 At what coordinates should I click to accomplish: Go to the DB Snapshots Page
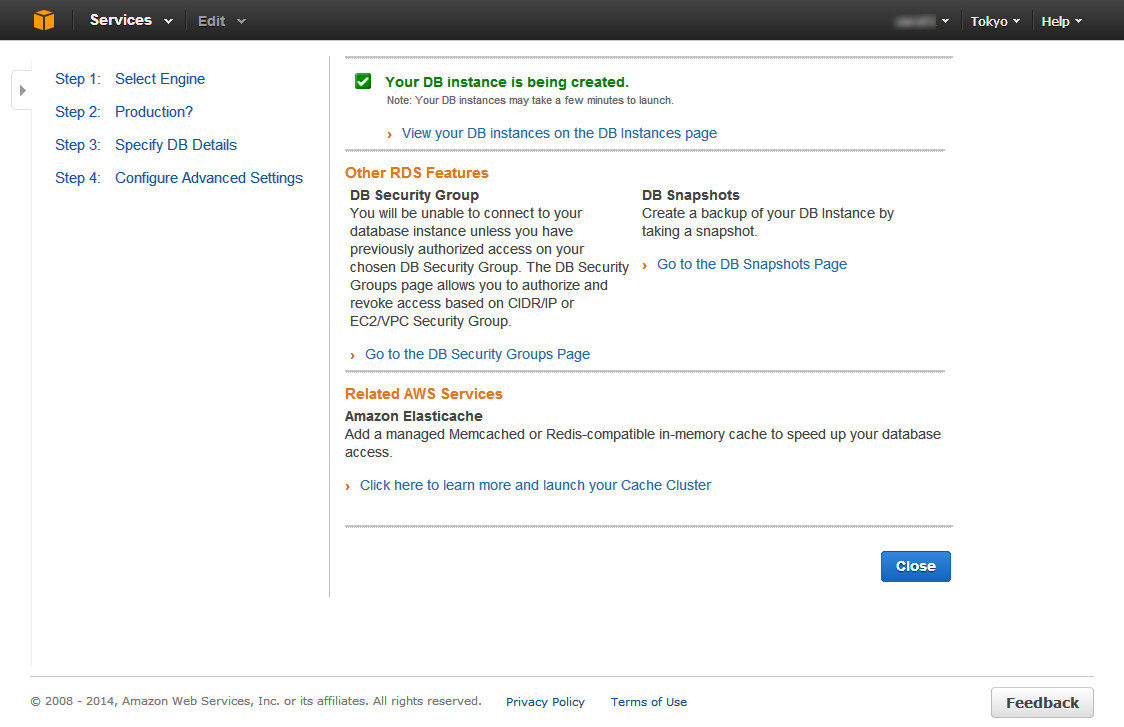752,264
